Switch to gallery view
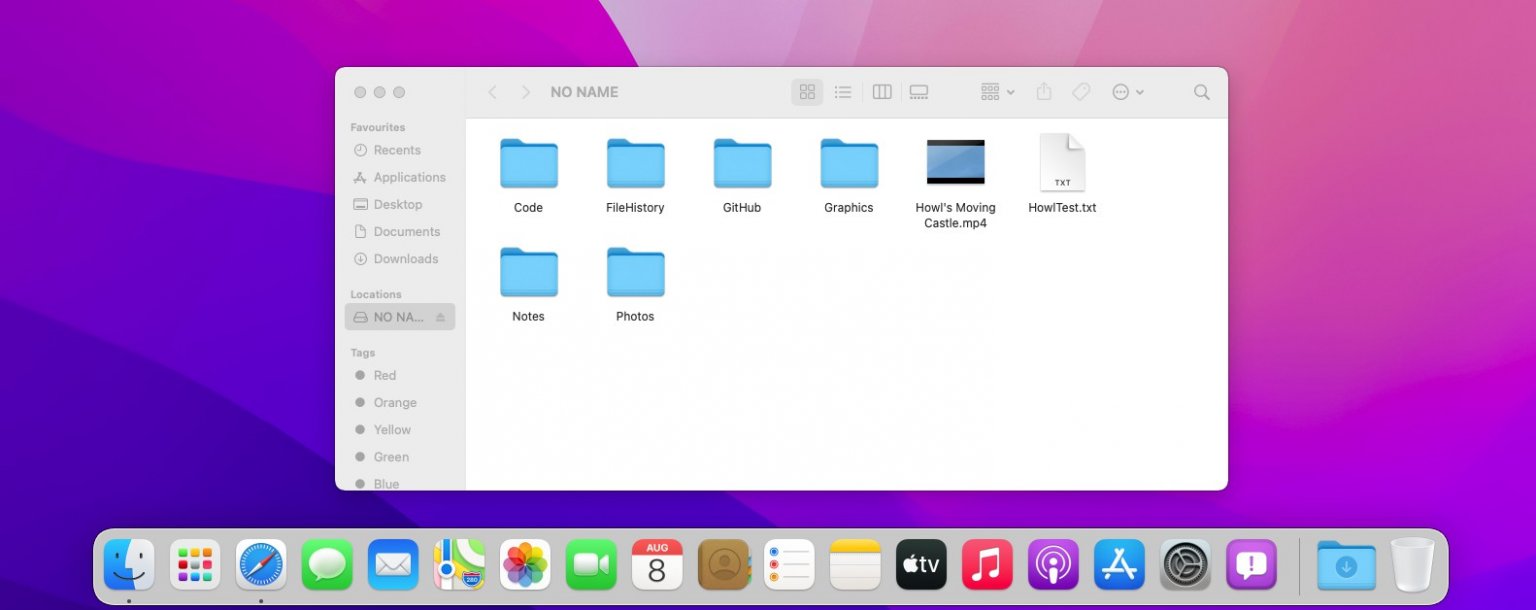1536x610 pixels. tap(919, 91)
